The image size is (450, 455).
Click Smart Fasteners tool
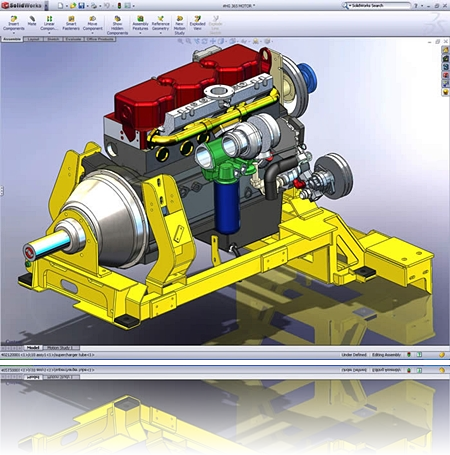pos(71,23)
